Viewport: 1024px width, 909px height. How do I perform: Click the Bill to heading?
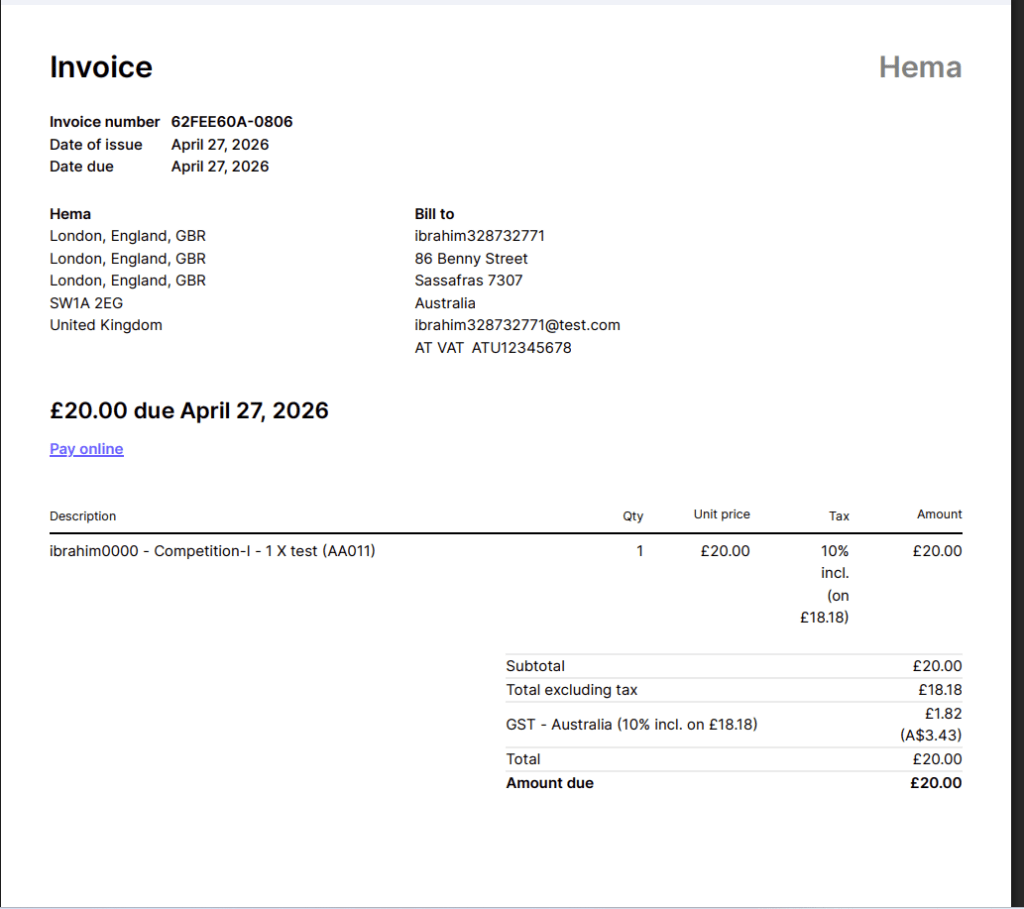coord(434,214)
